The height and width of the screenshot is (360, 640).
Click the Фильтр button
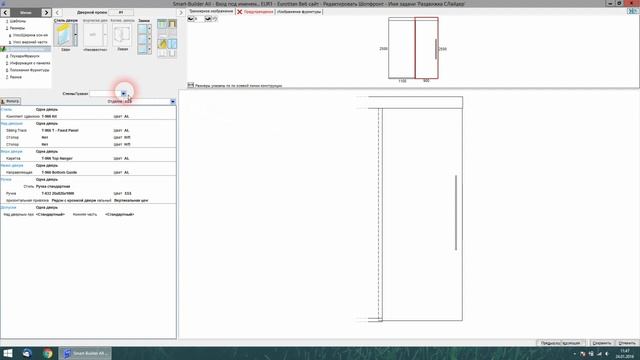tap(10, 101)
